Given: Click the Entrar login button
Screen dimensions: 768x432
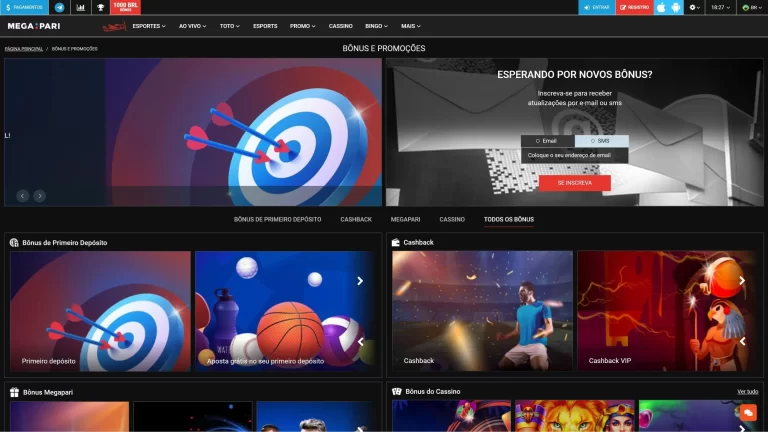Looking at the screenshot, I should point(597,7).
